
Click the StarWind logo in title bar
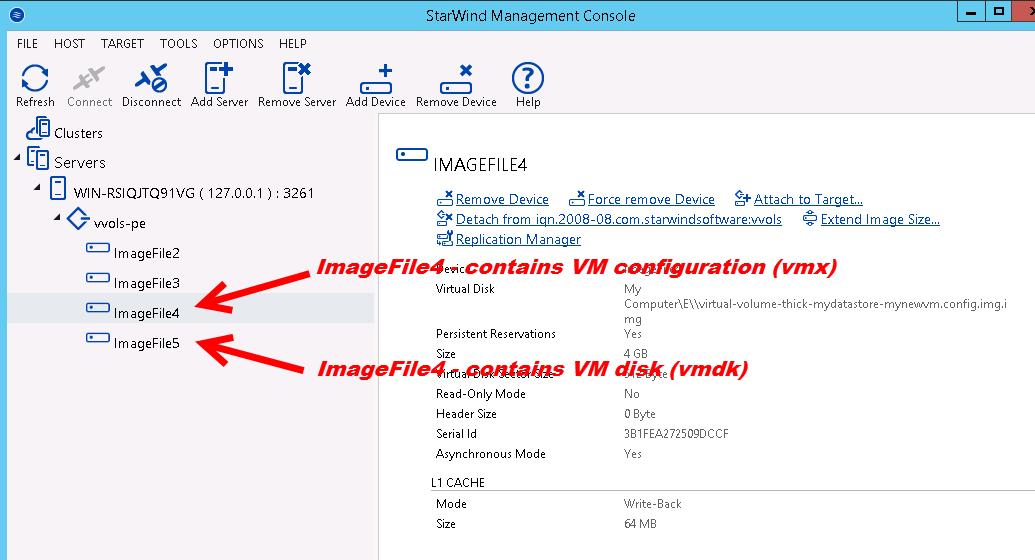pyautogui.click(x=17, y=15)
